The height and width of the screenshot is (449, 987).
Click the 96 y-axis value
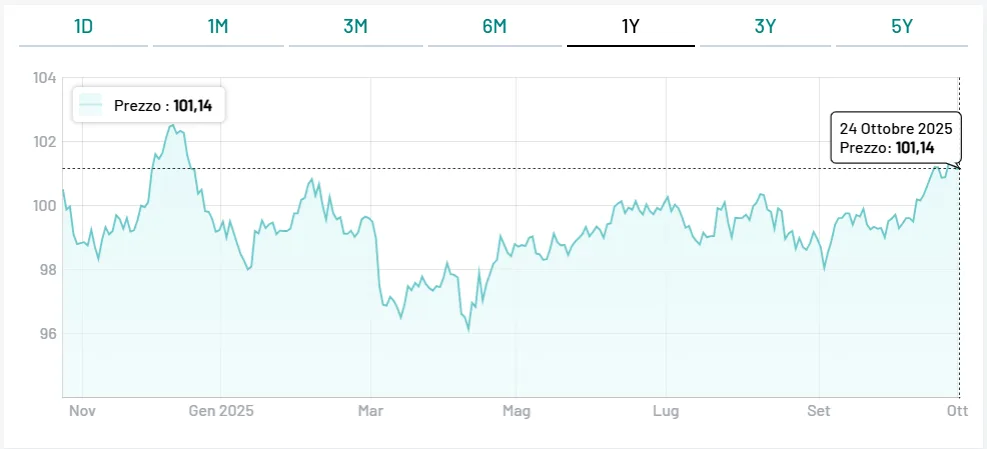pos(48,334)
